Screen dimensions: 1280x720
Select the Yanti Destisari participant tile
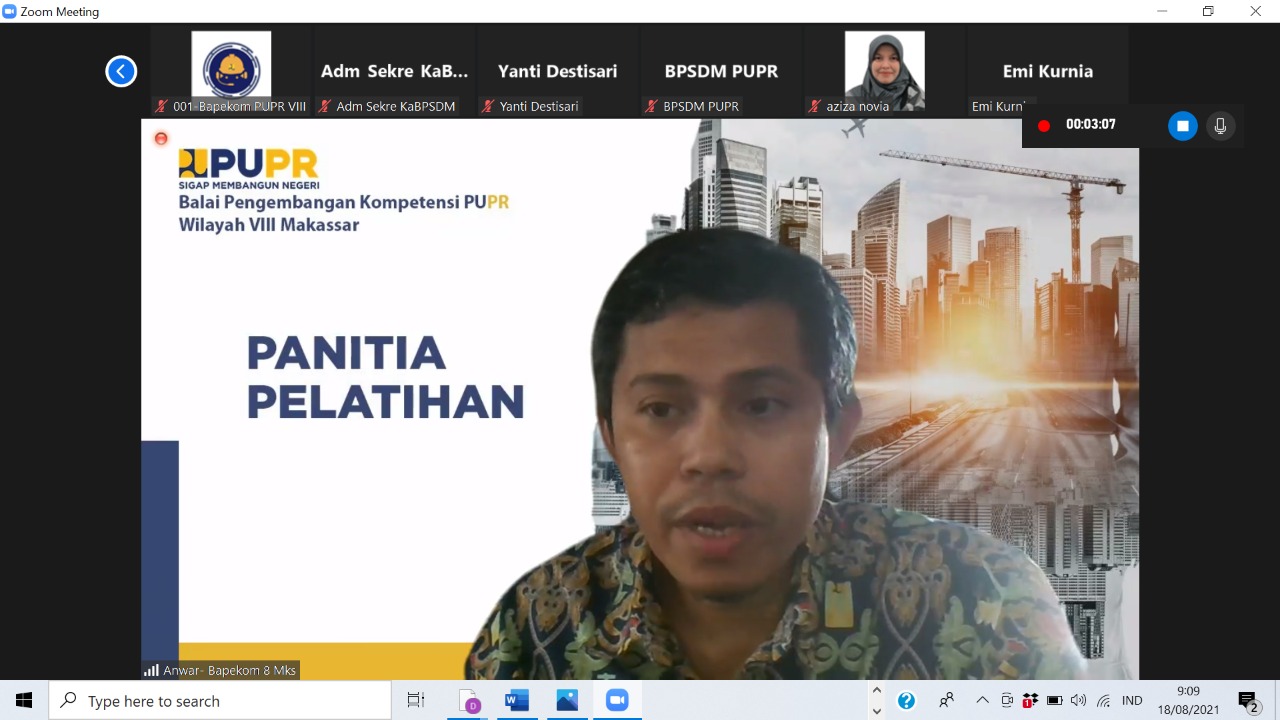coord(558,71)
